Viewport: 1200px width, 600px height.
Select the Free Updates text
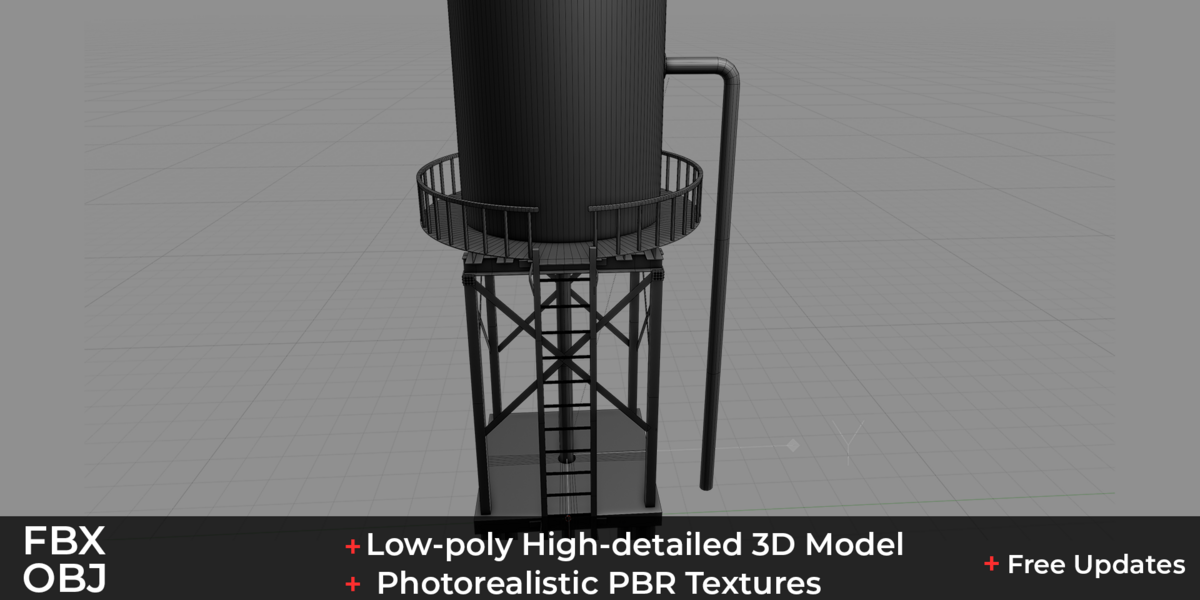(1096, 564)
